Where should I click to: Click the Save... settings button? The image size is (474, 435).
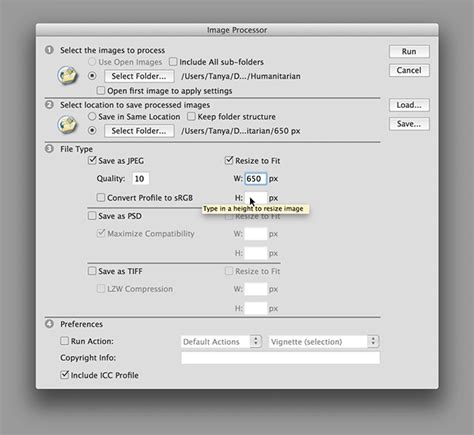(409, 124)
